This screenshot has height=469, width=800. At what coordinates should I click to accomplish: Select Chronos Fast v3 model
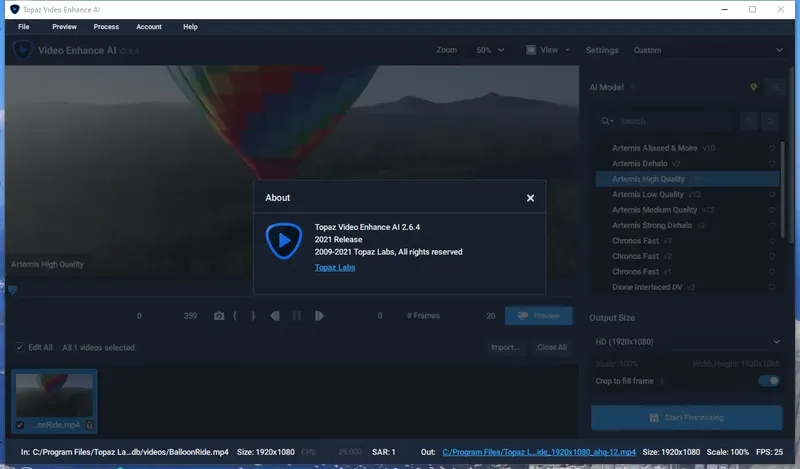pyautogui.click(x=687, y=241)
